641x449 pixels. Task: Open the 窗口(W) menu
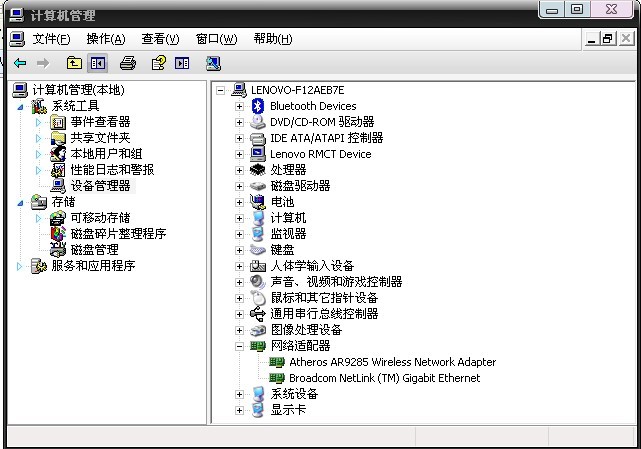[x=216, y=39]
